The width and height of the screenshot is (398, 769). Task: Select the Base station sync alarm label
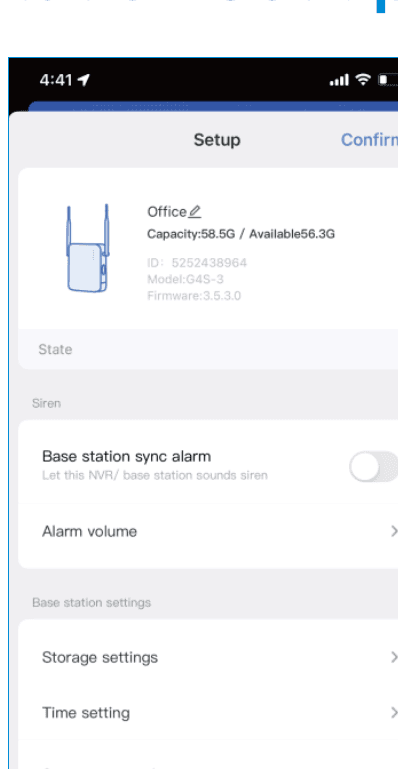pyautogui.click(x=126, y=456)
